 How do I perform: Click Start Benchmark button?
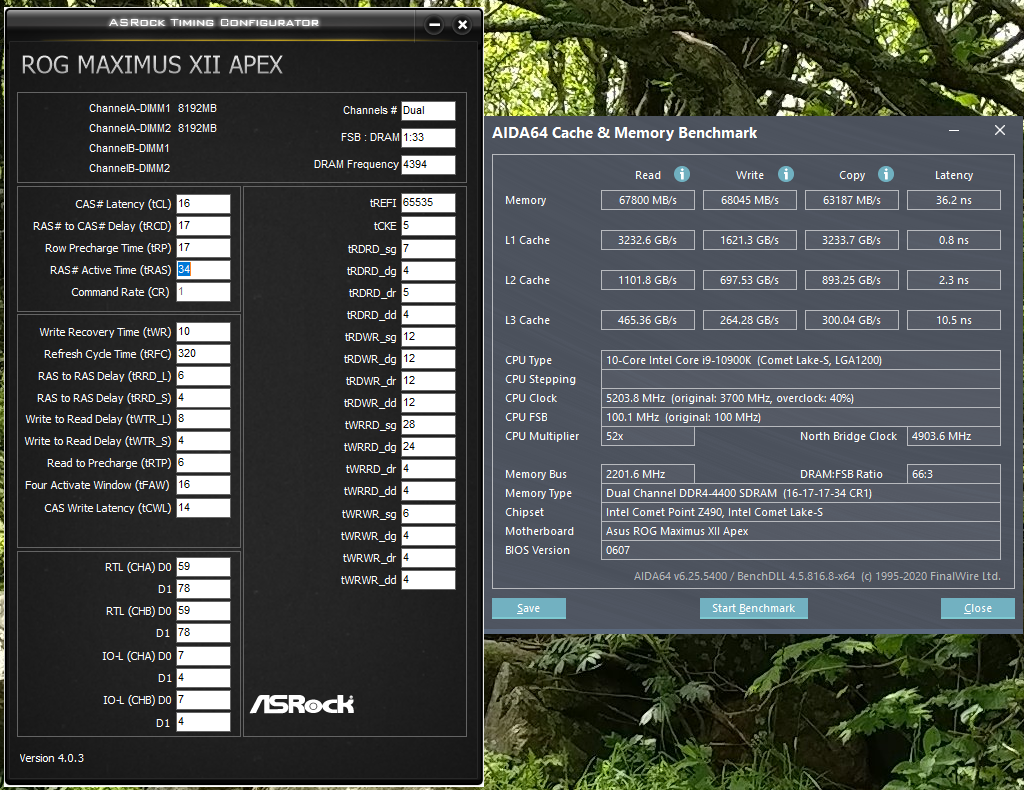tap(754, 608)
